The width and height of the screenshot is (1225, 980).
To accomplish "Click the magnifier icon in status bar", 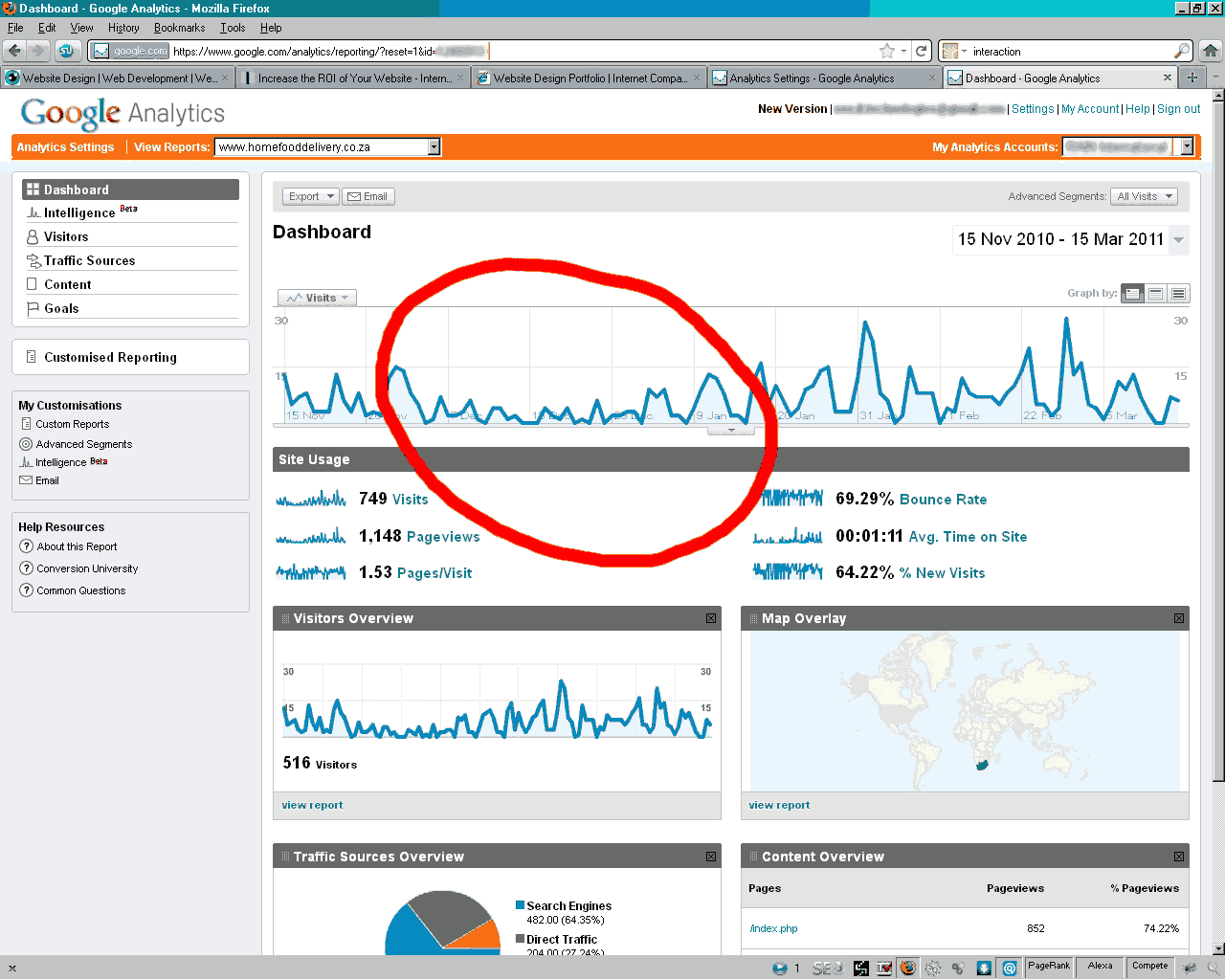I will click(1213, 968).
